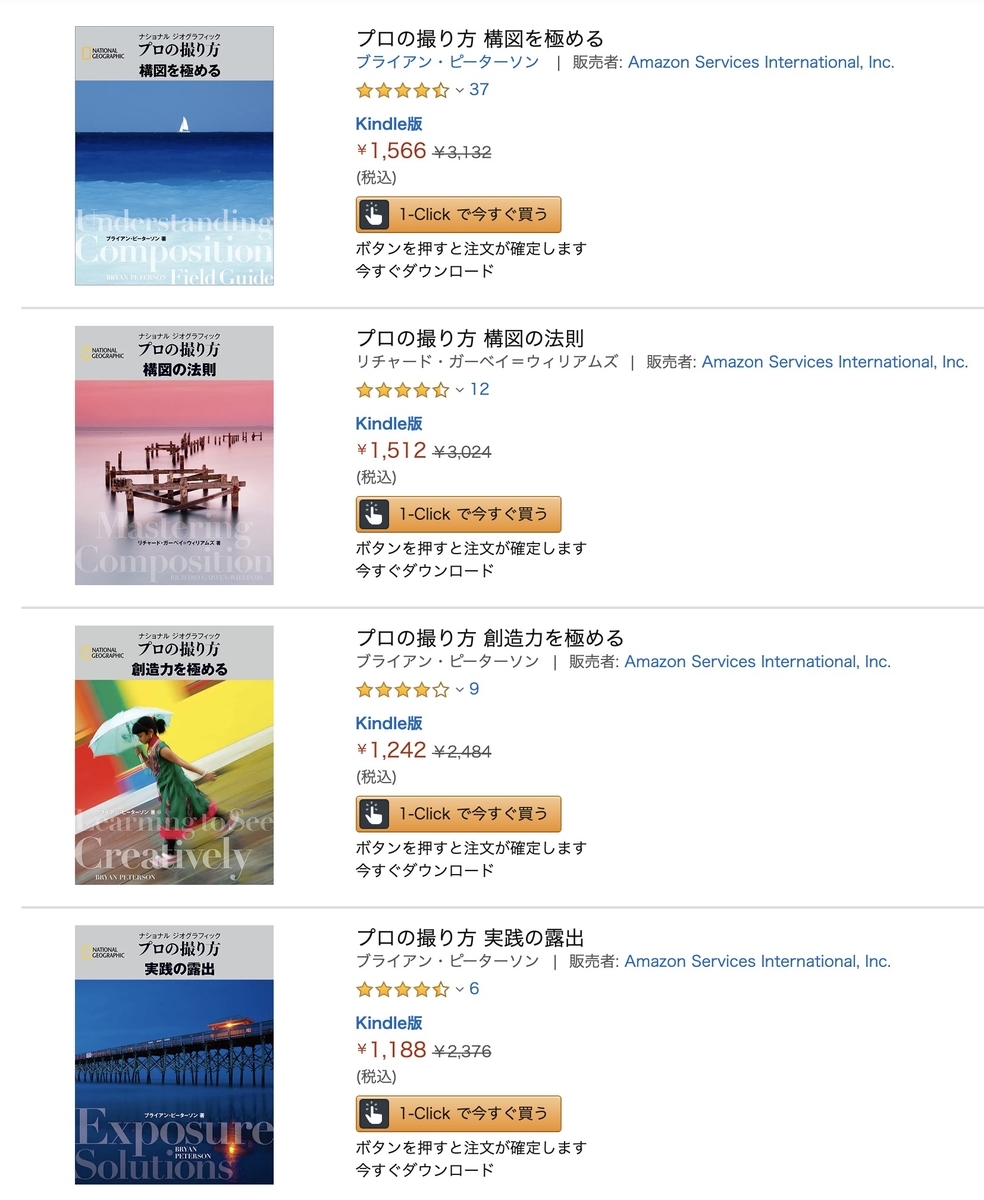Buy 実践の露出 with 1-Click
Image resolution: width=984 pixels, height=1200 pixels.
(x=458, y=1113)
